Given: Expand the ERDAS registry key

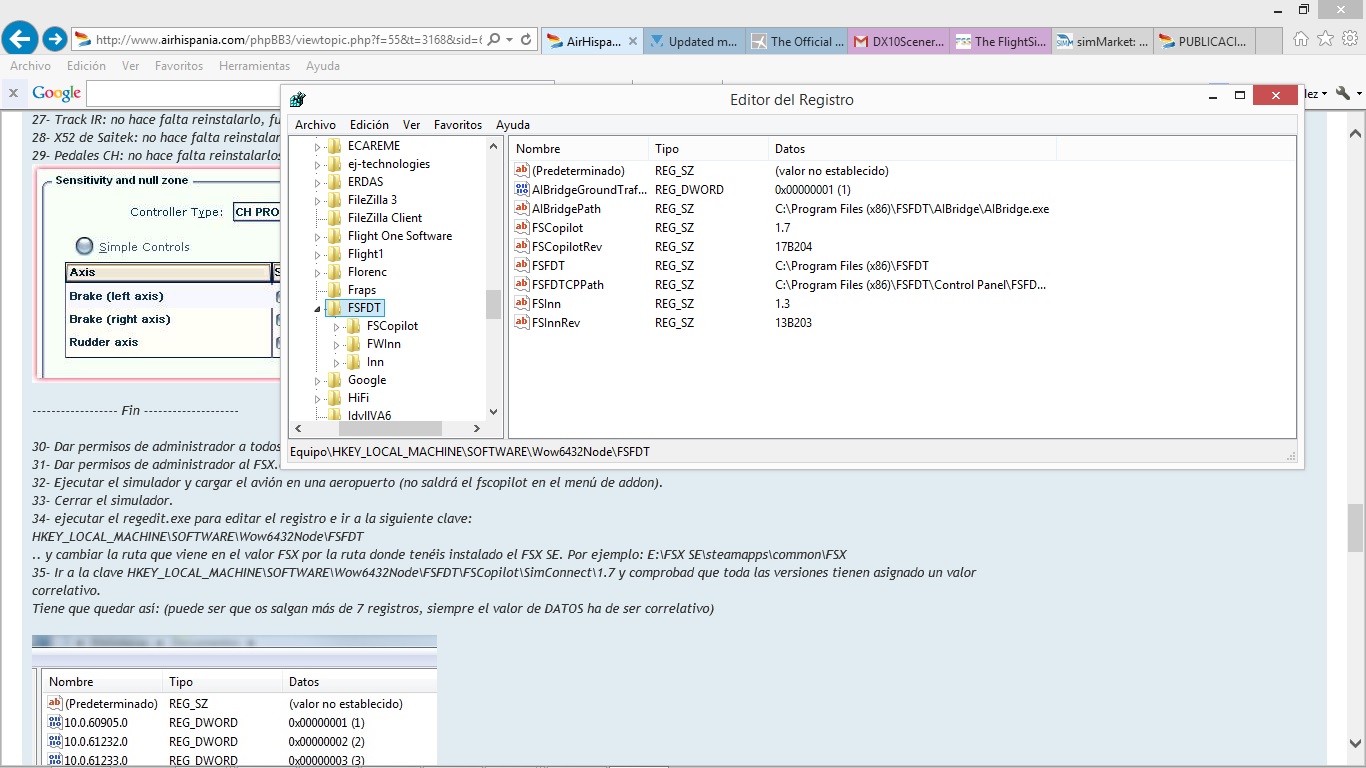Looking at the screenshot, I should 318,183.
